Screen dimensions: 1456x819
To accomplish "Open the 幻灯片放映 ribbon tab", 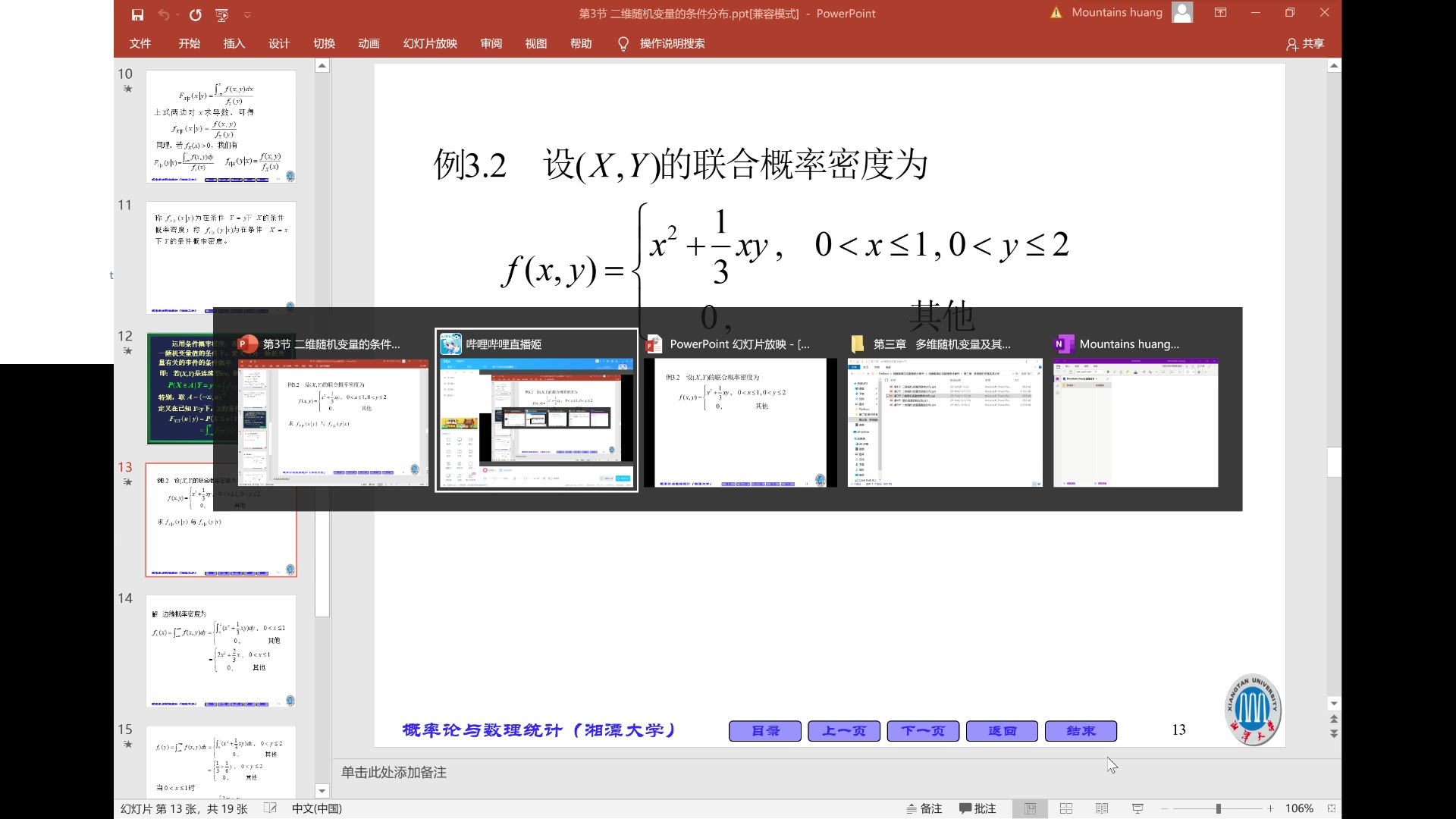I will pos(430,43).
